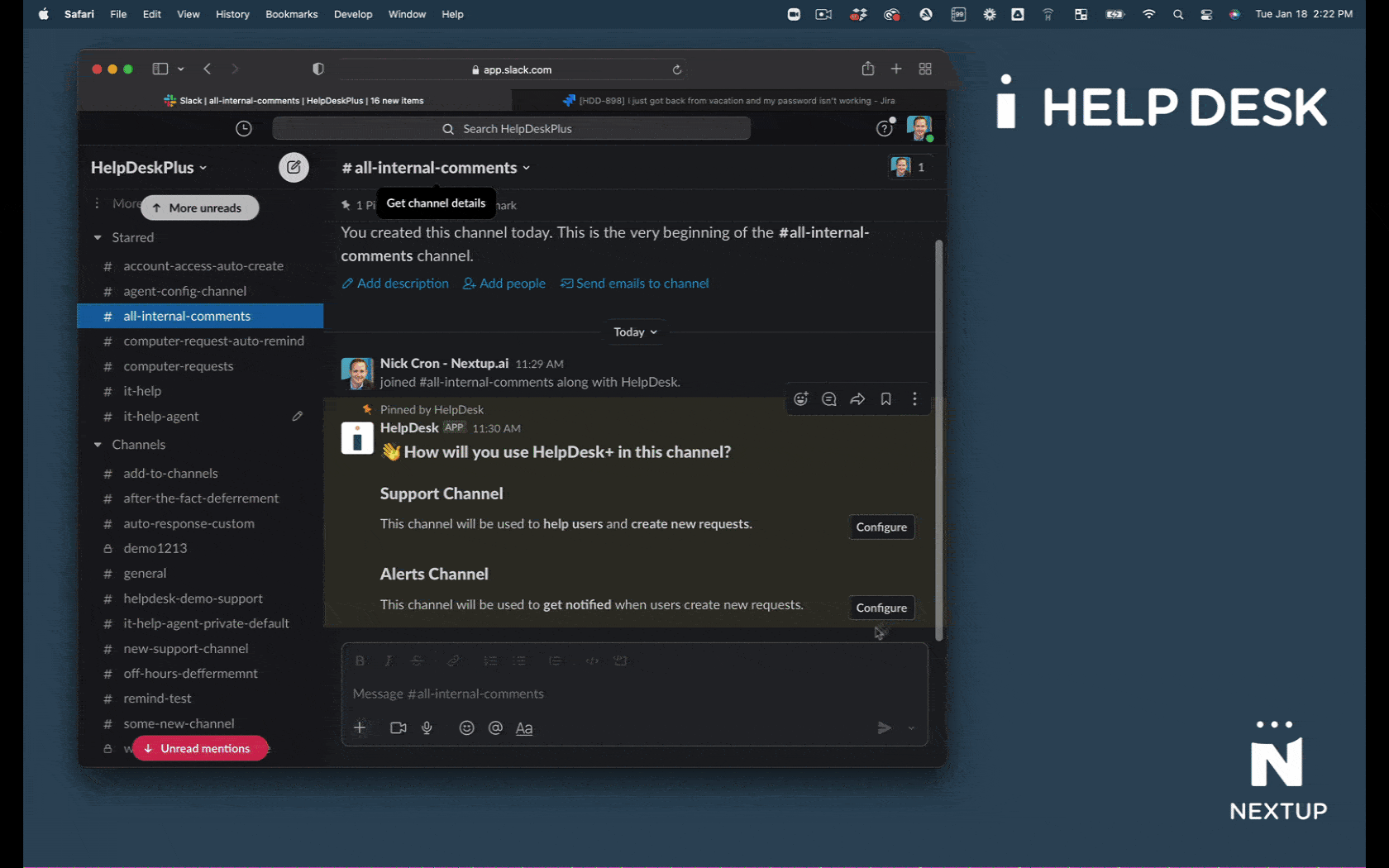Toggle italic formatting in composer
The width and height of the screenshot is (1389, 868).
pos(389,661)
